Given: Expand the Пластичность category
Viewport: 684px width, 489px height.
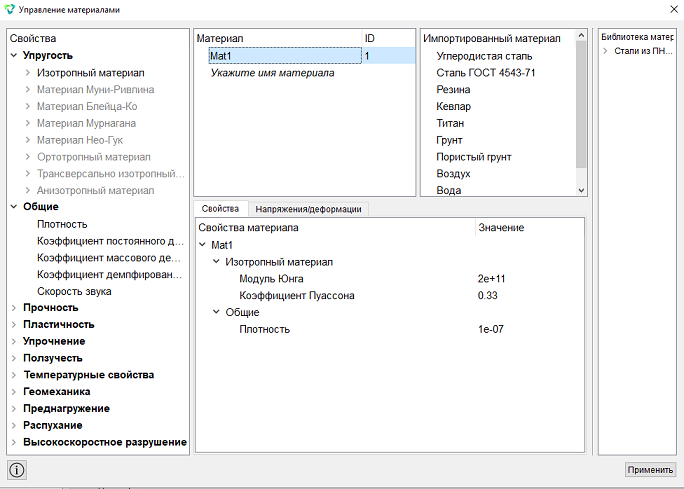Looking at the screenshot, I should click(x=14, y=325).
